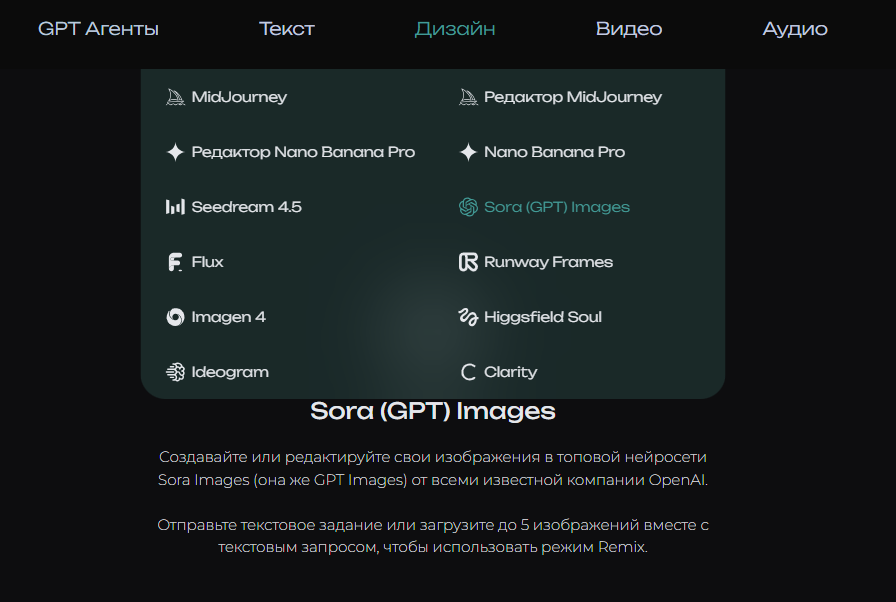
Task: Go to the Аудио menu section
Action: pyautogui.click(x=795, y=28)
